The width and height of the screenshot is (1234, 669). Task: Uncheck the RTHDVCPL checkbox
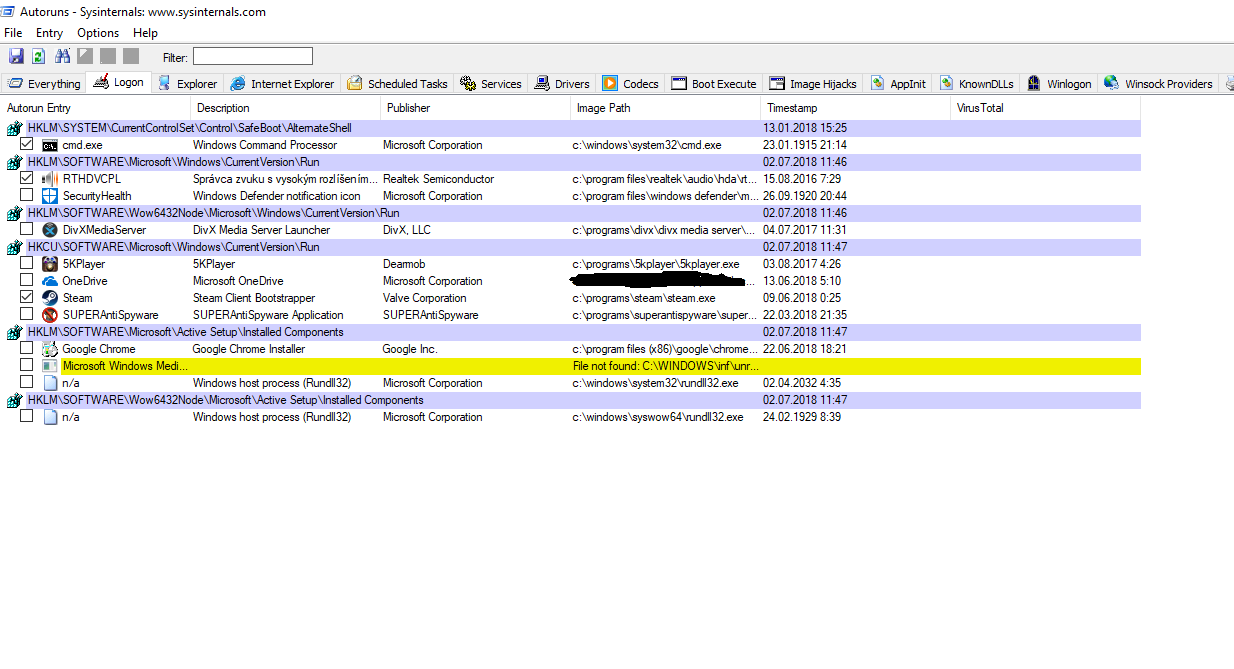[27, 178]
